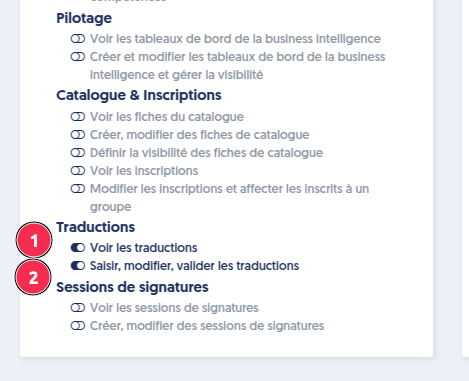Screen dimensions: 469x381
Task: Toggle Définir la visibilité des fiches de catalogue
Action: [x=78, y=153]
